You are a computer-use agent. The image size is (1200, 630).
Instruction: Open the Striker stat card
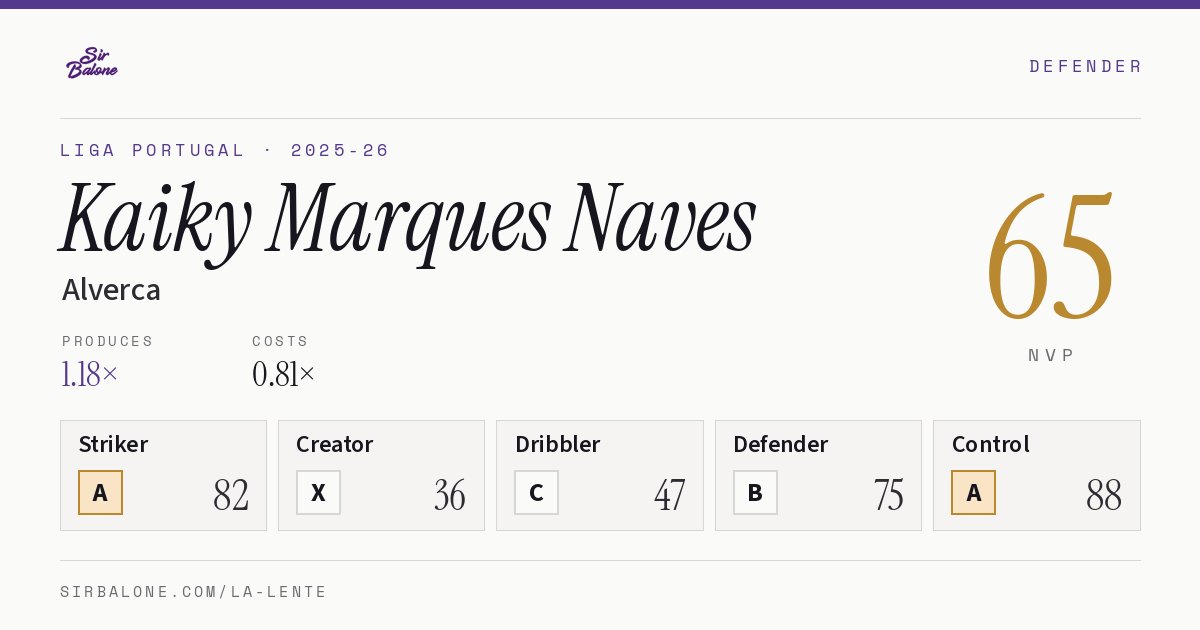coord(163,475)
